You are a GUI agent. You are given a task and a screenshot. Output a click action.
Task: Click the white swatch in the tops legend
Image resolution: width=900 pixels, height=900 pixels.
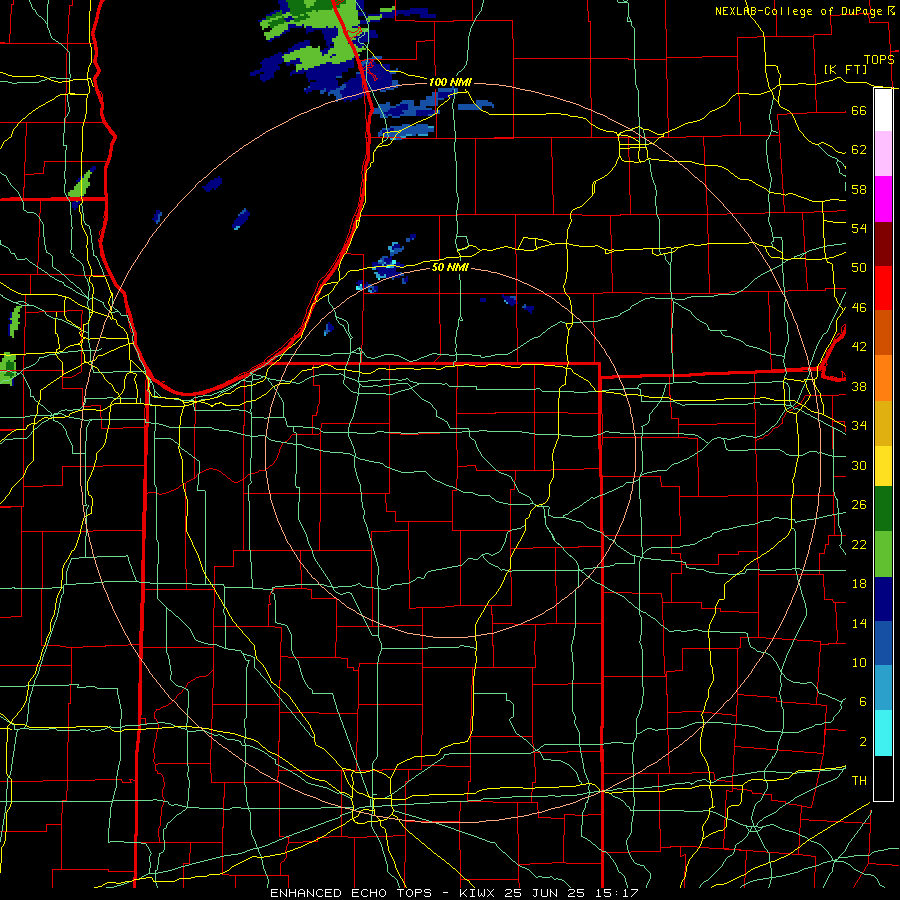coord(883,110)
